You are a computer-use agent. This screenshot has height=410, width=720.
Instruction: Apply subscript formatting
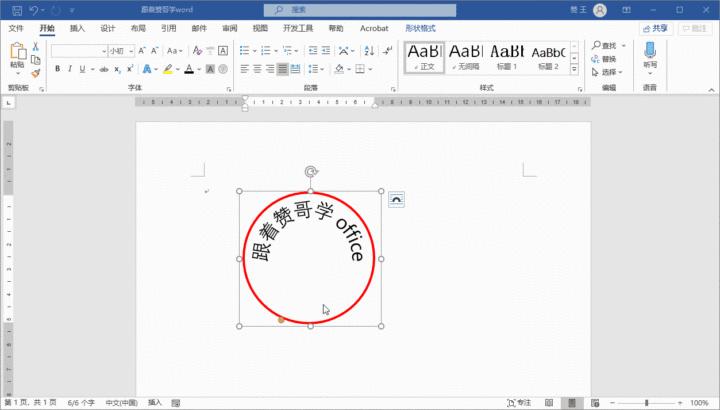click(x=117, y=69)
